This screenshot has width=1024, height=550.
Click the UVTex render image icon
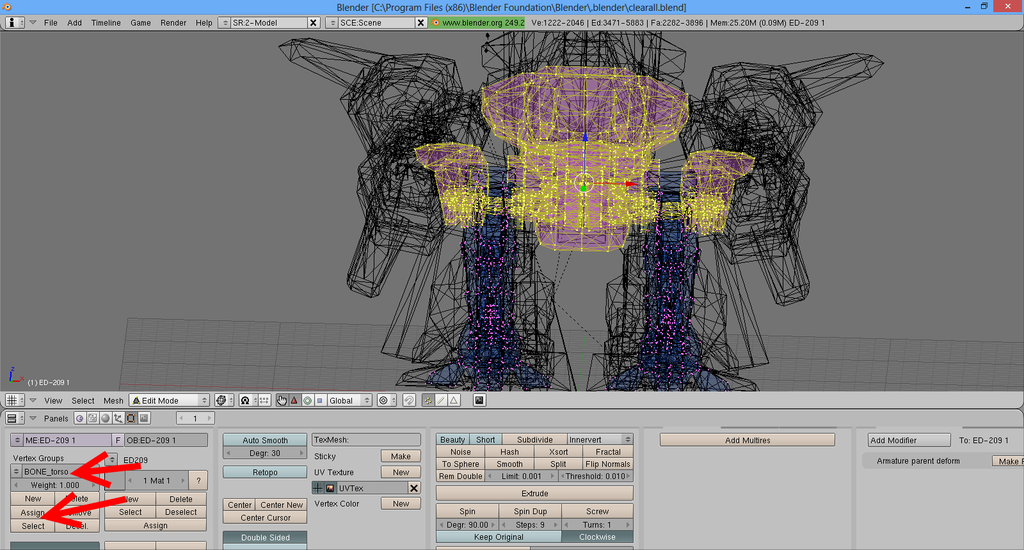tap(330, 488)
